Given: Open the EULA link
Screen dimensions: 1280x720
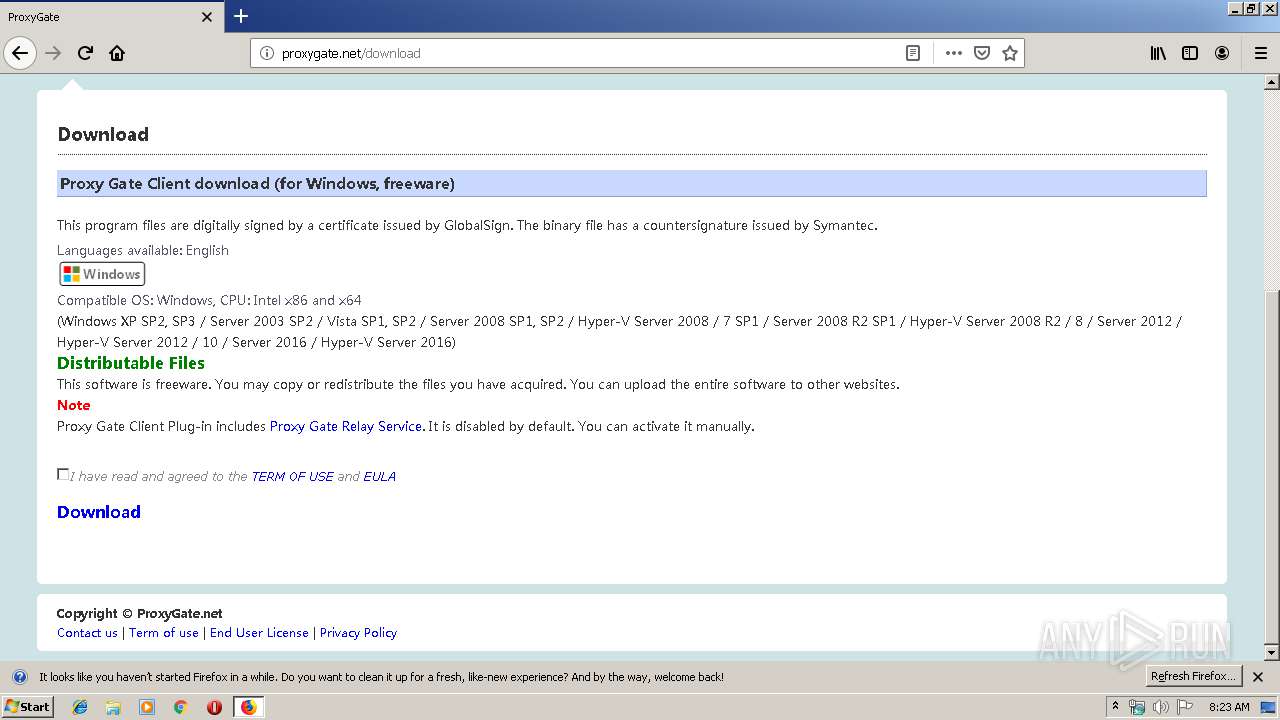Looking at the screenshot, I should point(379,476).
